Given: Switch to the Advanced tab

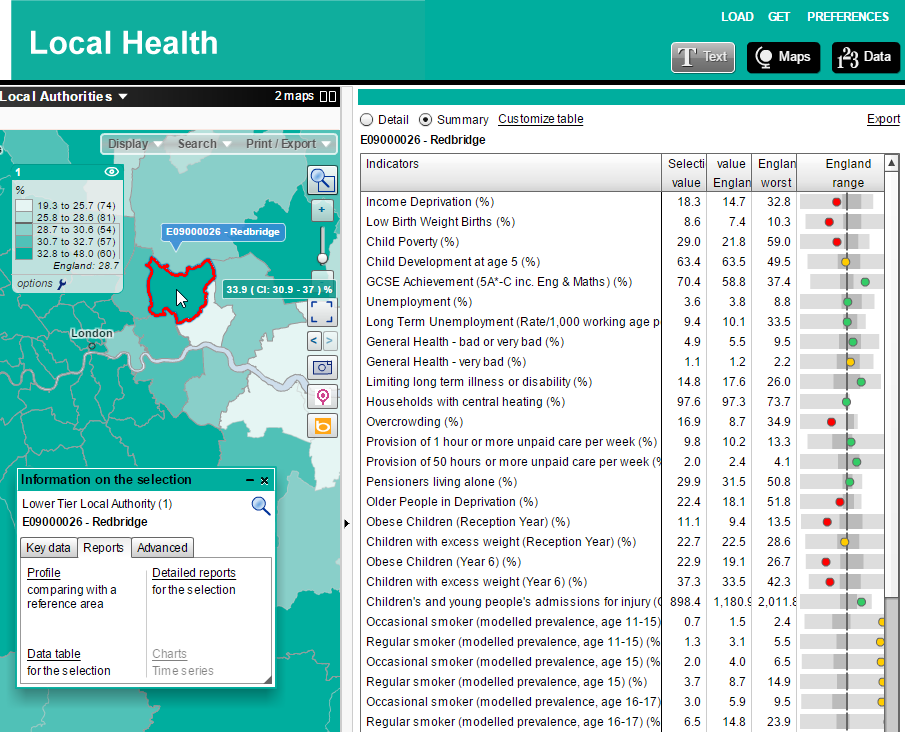Looking at the screenshot, I should (162, 547).
